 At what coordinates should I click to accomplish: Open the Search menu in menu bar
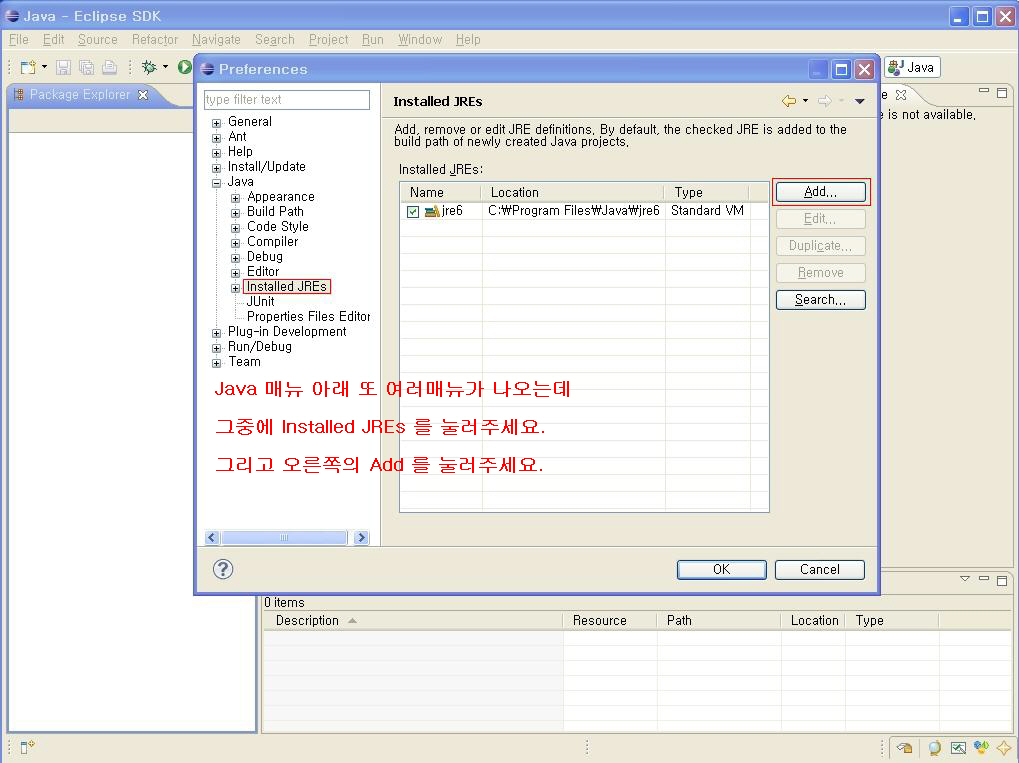coord(275,40)
